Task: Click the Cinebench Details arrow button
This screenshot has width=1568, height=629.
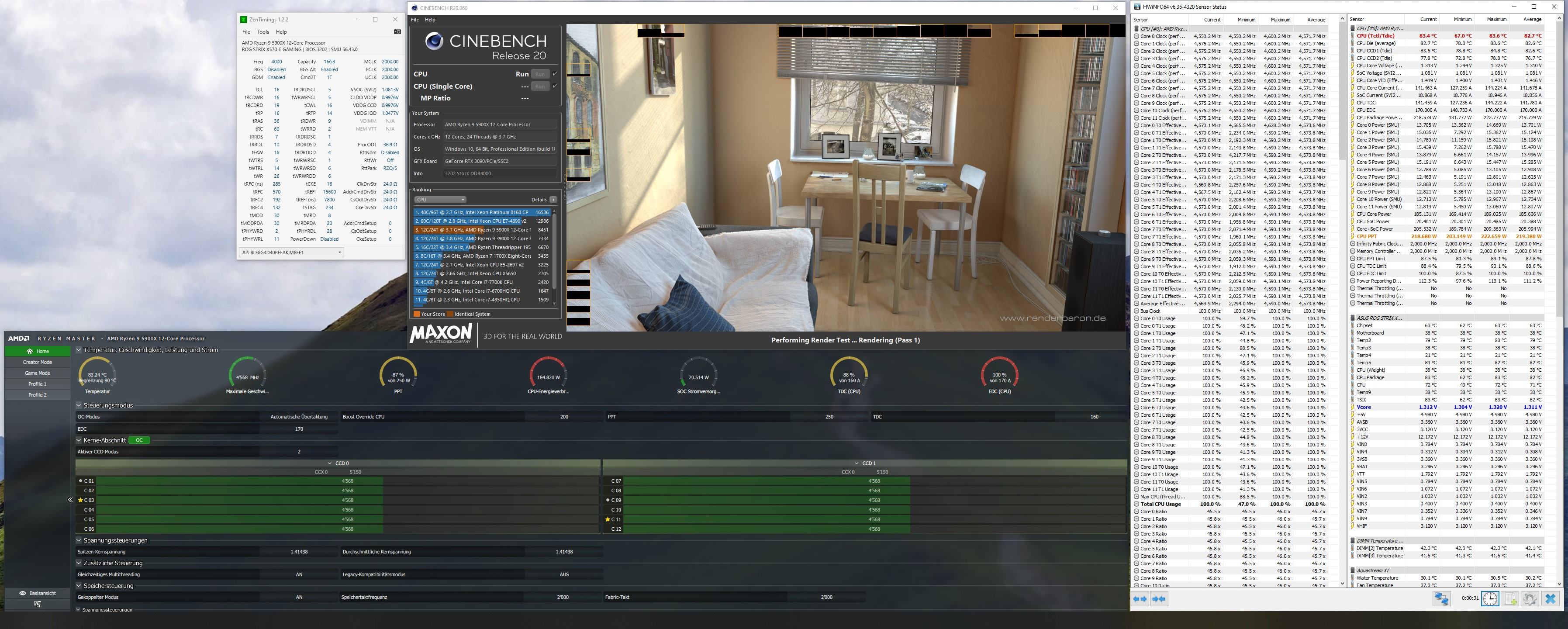Action: tap(553, 200)
